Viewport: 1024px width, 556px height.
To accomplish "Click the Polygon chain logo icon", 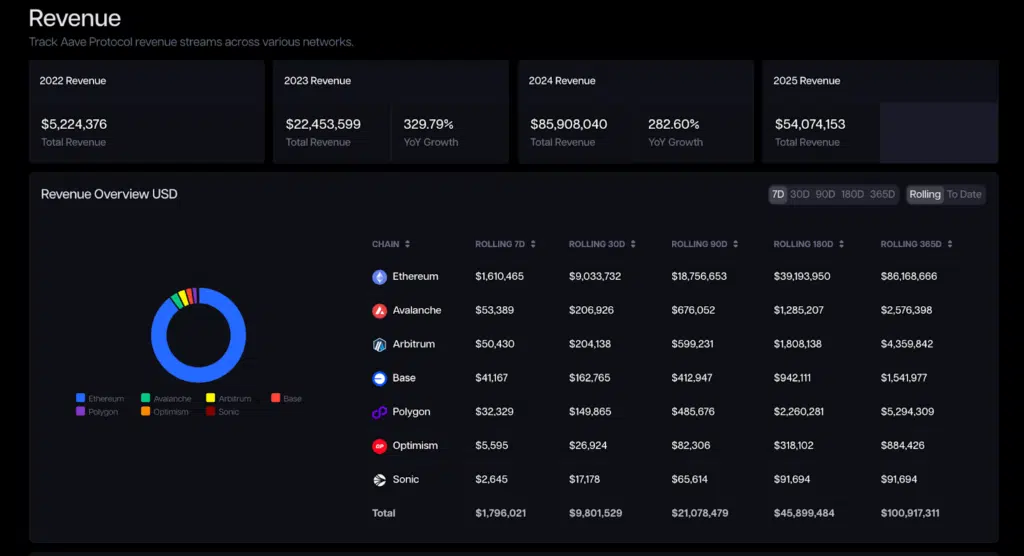I will coord(379,412).
